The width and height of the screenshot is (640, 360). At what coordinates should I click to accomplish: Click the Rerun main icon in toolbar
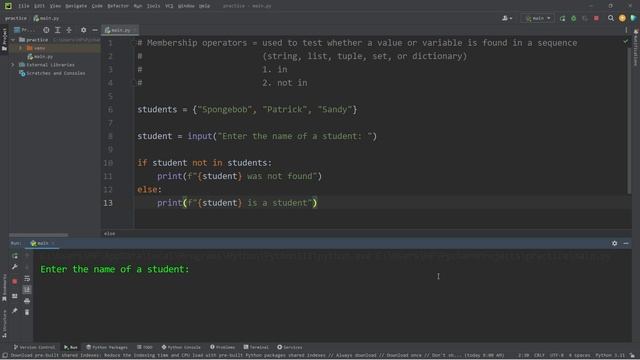[x=562, y=18]
